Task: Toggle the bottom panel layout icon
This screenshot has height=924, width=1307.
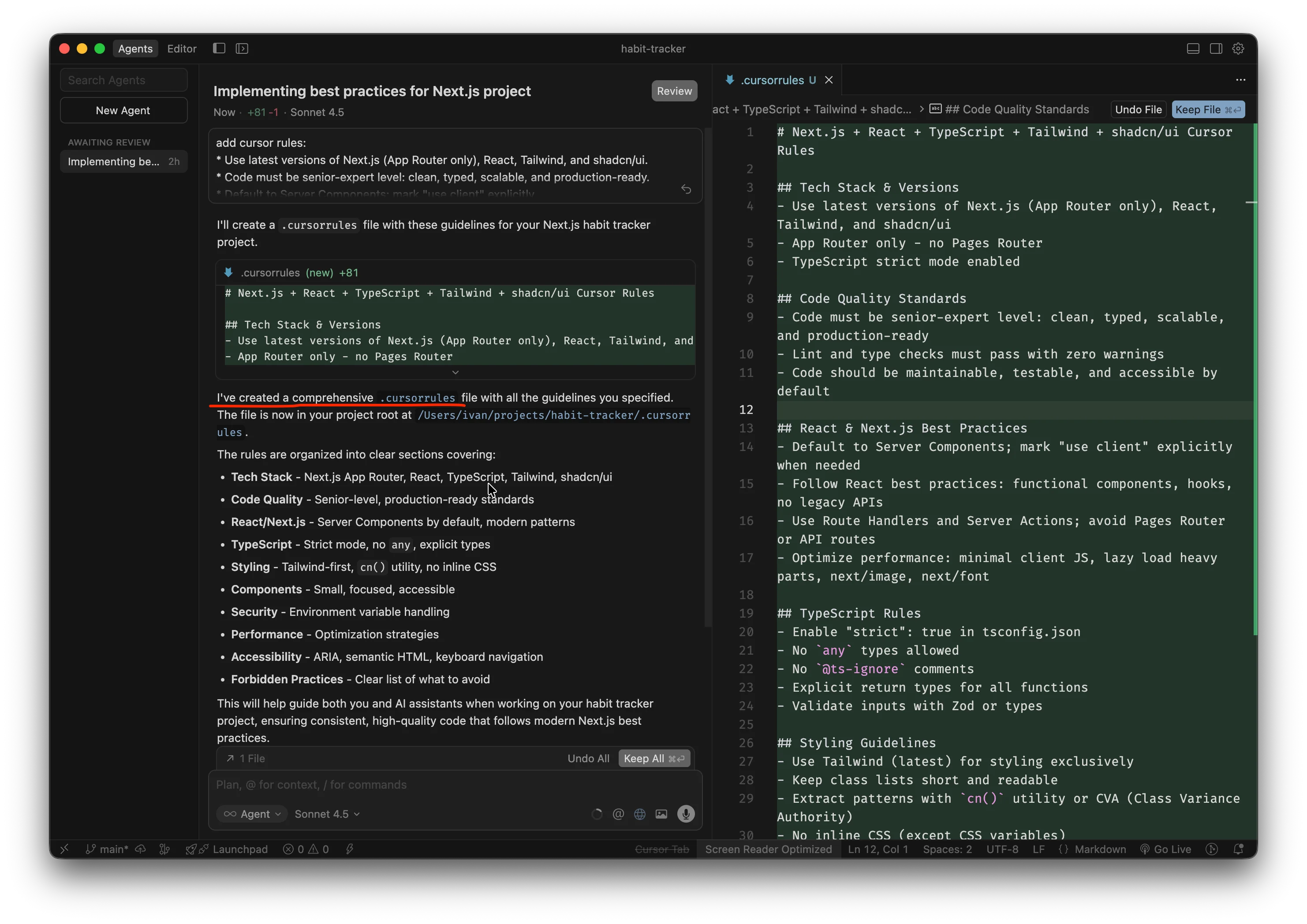Action: point(1193,49)
